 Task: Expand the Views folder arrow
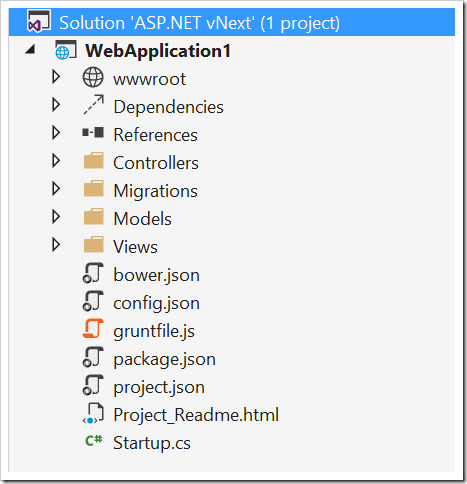click(x=56, y=245)
